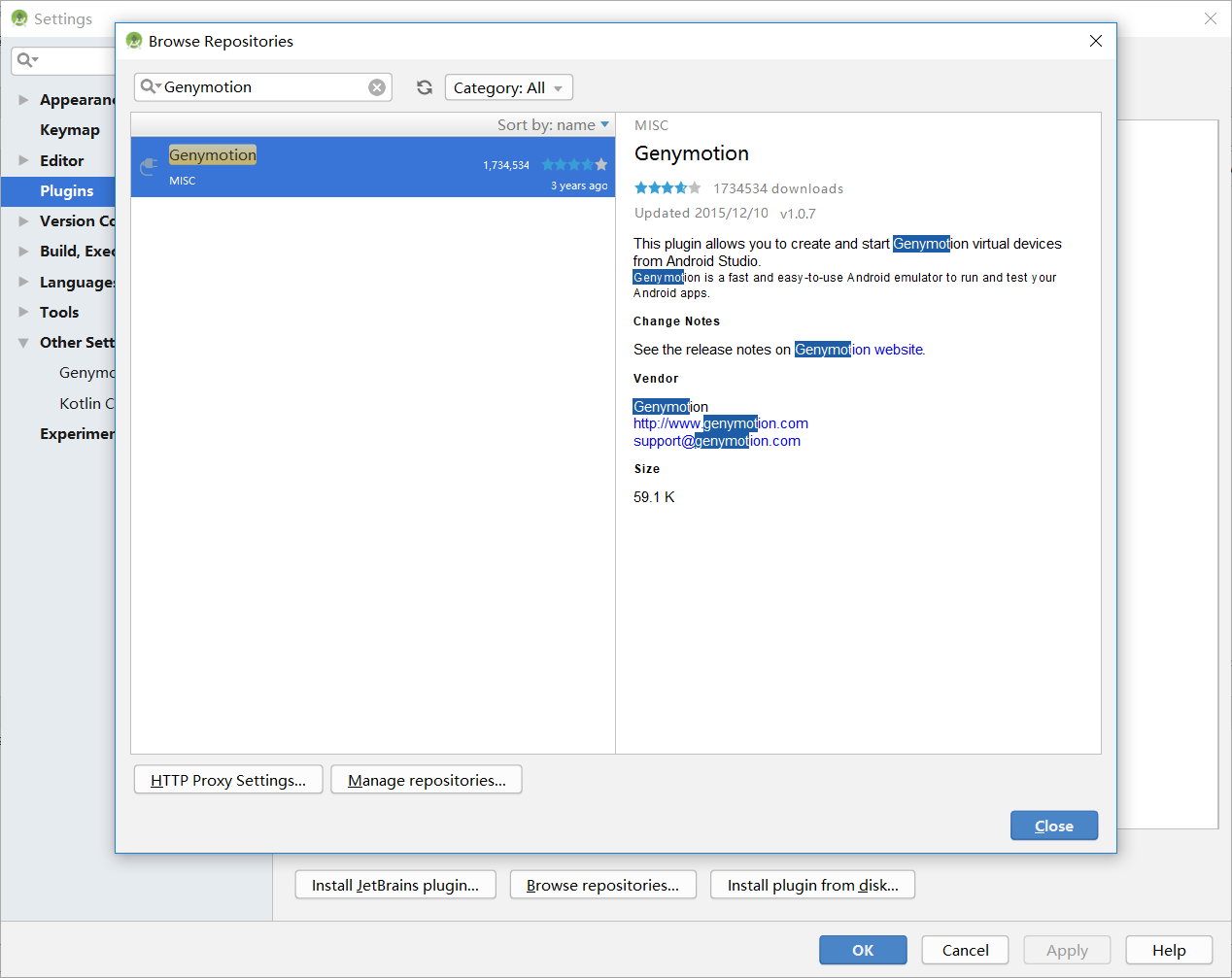The width and height of the screenshot is (1232, 978).
Task: Click Cancel in Settings window
Action: pos(966,950)
